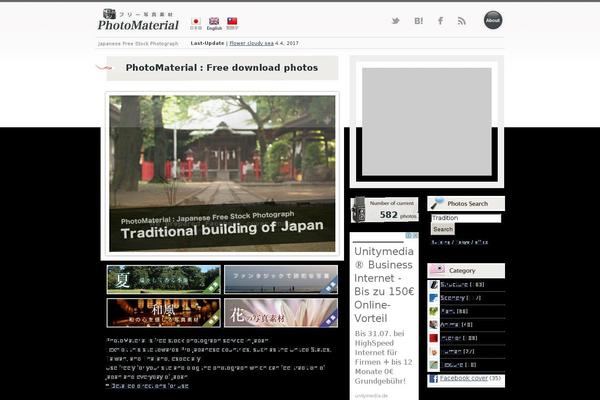Image resolution: width=600 pixels, height=400 pixels.
Task: Open the Detailed directions for use link
Action: click(148, 386)
